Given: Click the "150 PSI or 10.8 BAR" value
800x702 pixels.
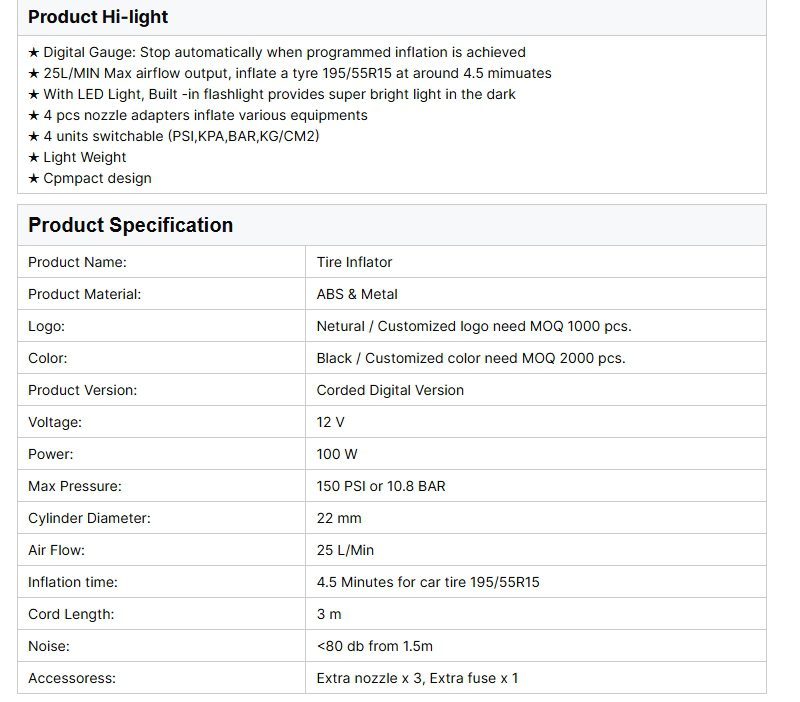Looking at the screenshot, I should pyautogui.click(x=381, y=486).
